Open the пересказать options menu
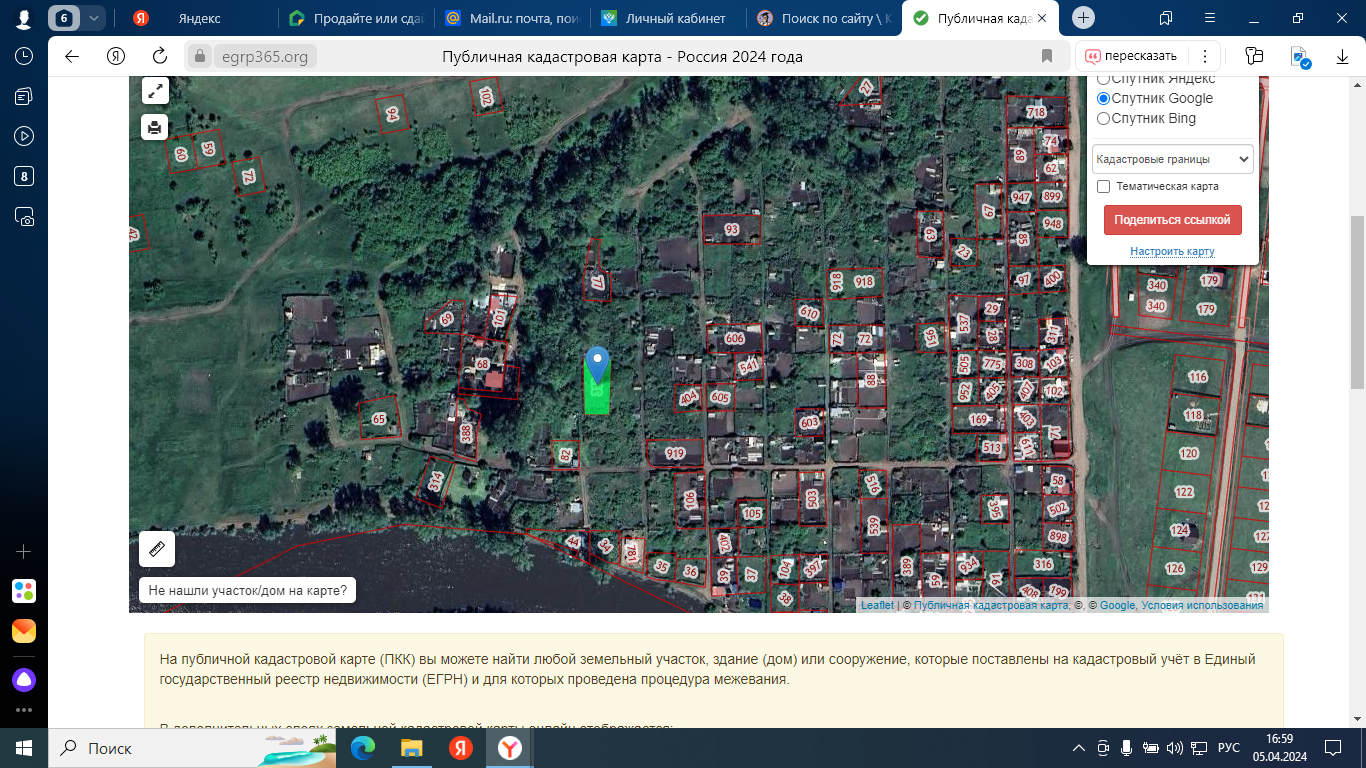 coord(1205,57)
